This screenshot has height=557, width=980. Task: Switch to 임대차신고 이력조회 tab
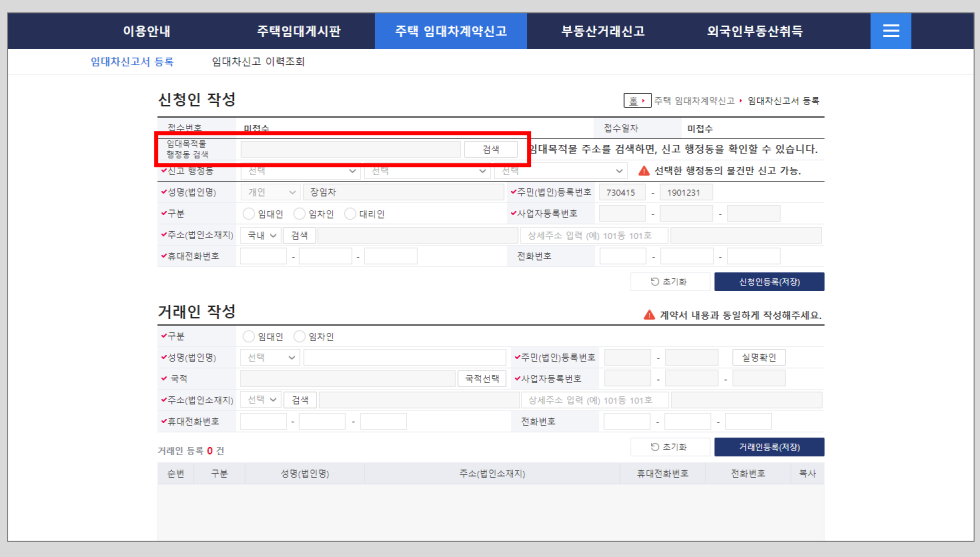click(x=258, y=62)
